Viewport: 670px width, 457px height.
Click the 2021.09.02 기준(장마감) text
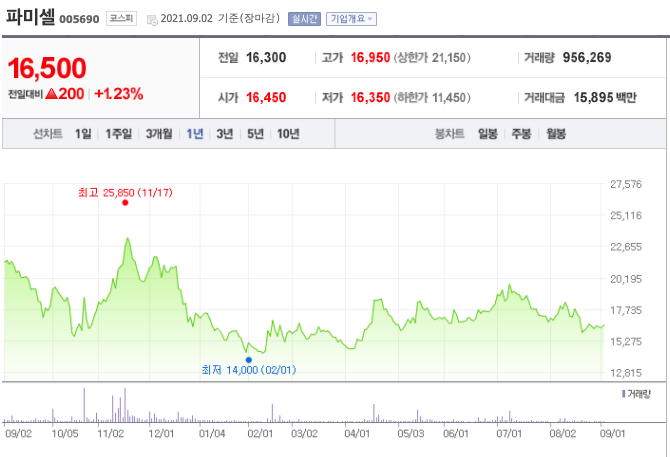pyautogui.click(x=220, y=18)
